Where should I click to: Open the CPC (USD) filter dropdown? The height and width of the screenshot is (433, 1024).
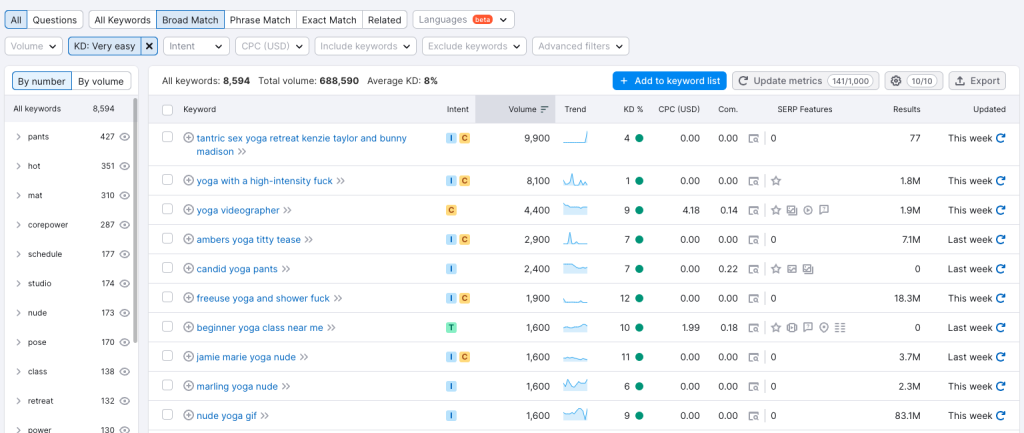click(x=272, y=46)
